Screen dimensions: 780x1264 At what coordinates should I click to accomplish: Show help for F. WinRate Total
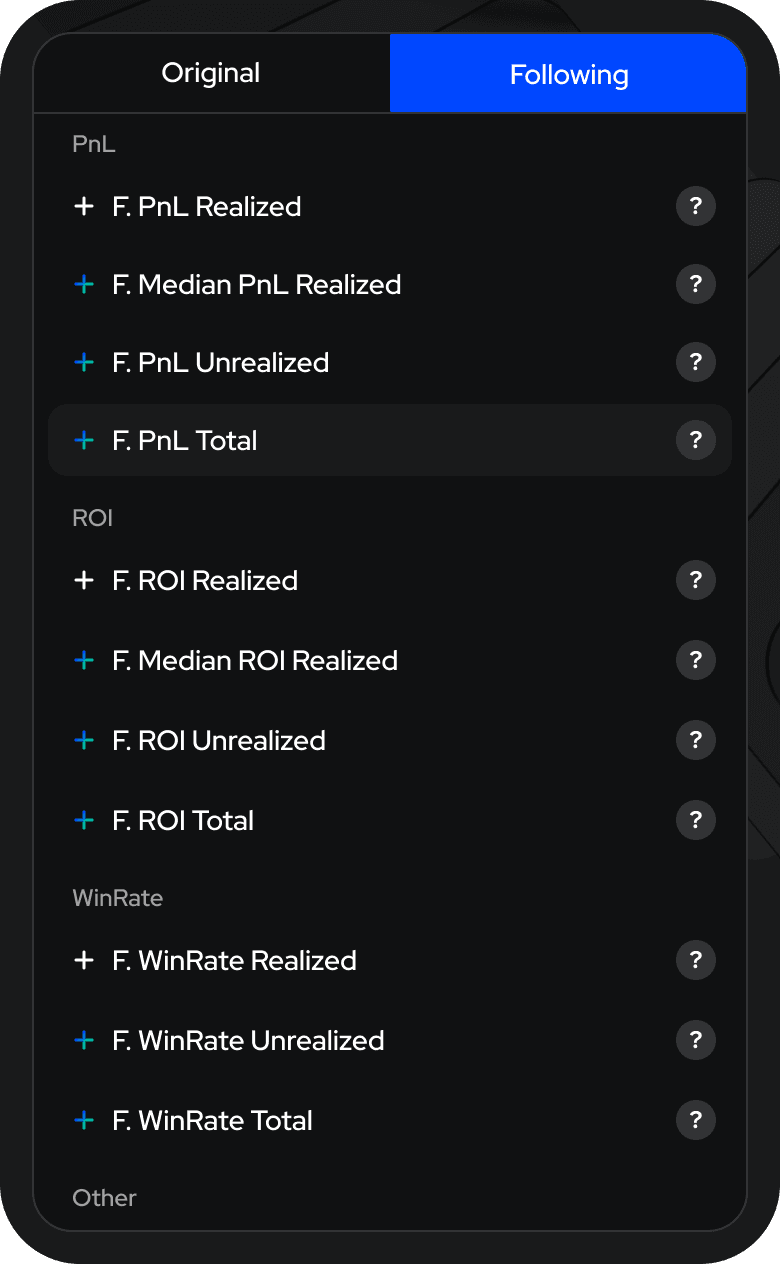pos(696,1121)
